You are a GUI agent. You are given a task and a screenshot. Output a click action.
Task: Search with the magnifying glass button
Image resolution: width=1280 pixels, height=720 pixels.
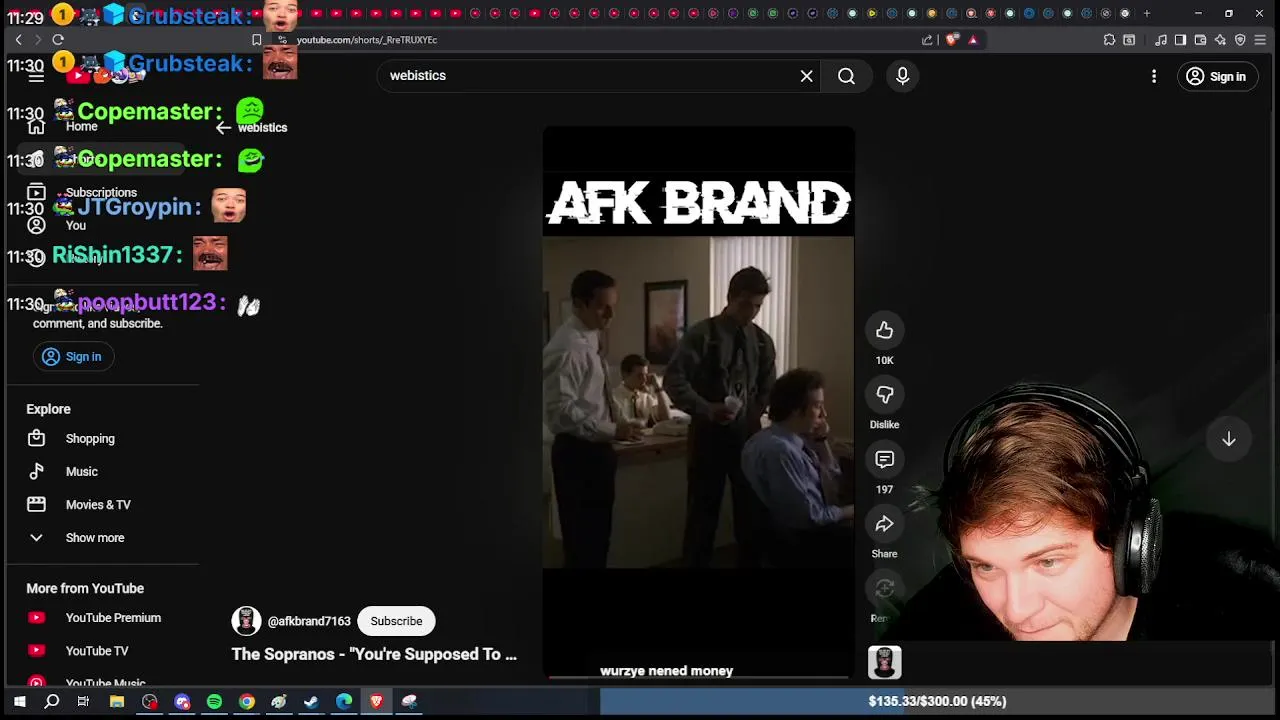click(846, 76)
